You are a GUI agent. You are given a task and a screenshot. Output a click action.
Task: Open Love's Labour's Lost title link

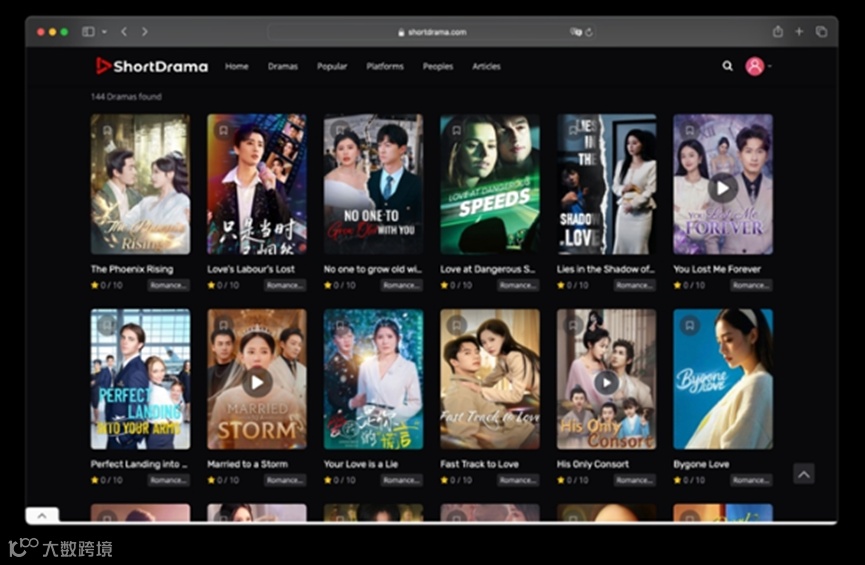(251, 269)
